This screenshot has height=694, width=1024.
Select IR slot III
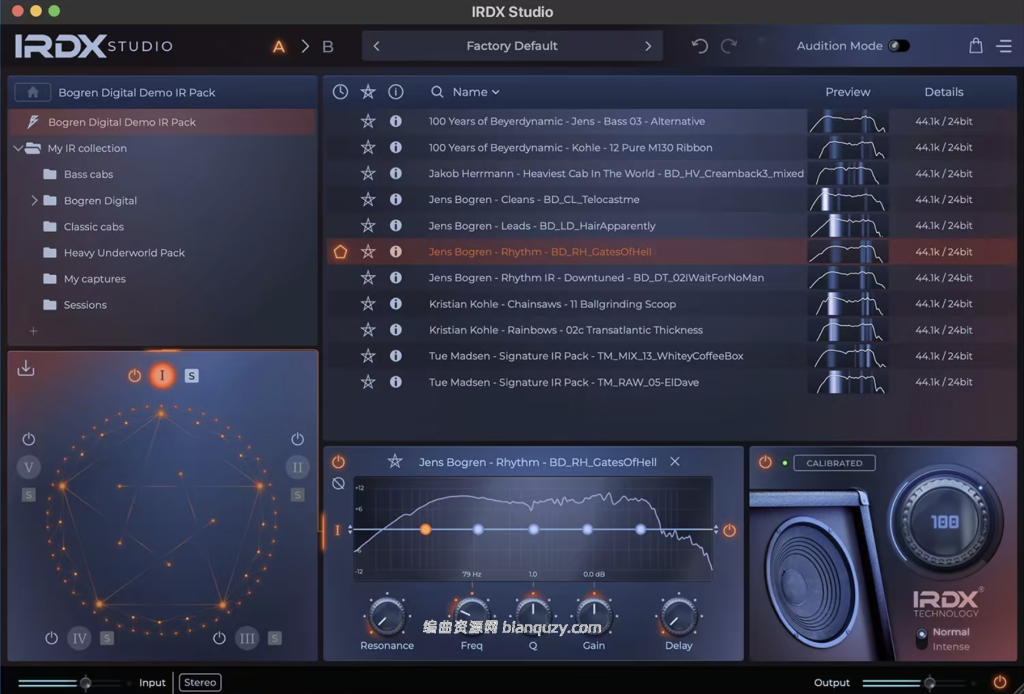[247, 638]
